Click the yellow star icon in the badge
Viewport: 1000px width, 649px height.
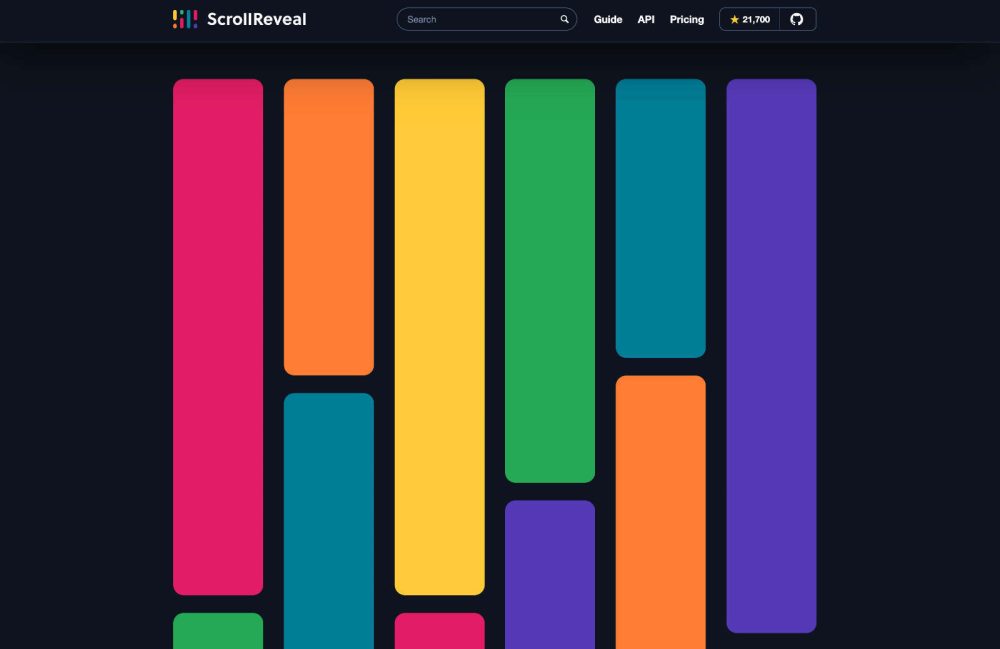733,18
